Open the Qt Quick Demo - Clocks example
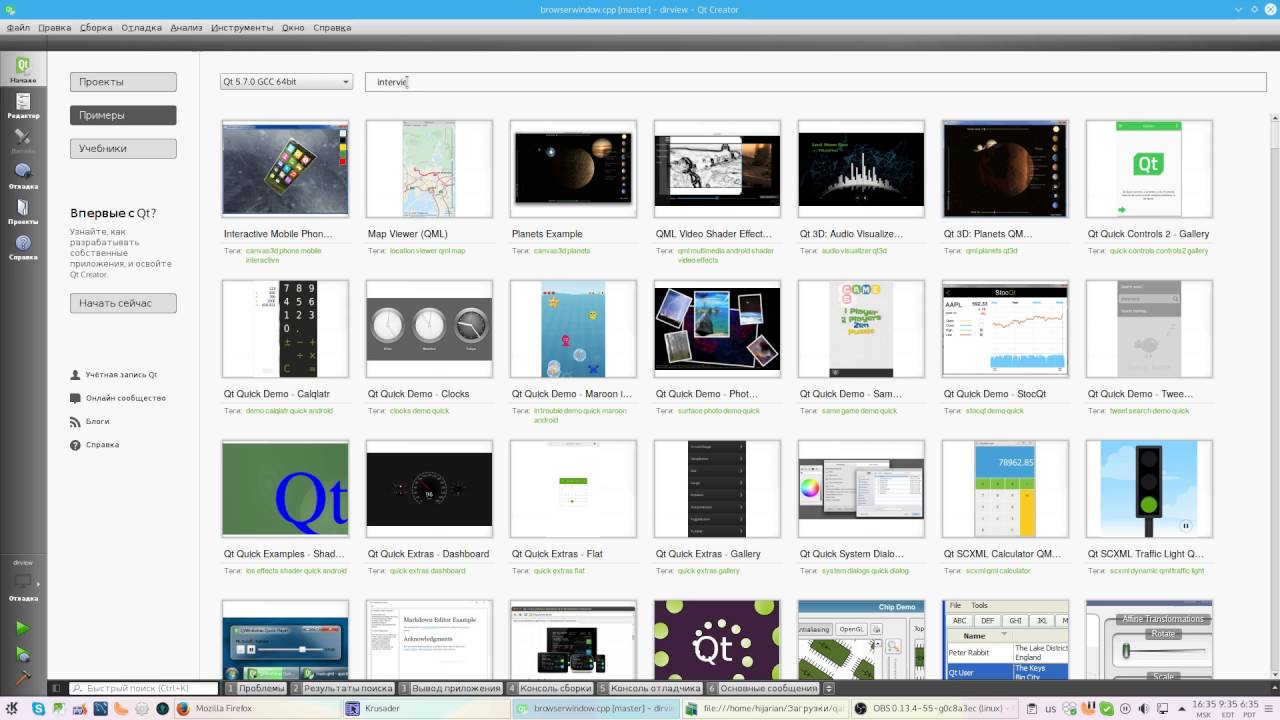The height and width of the screenshot is (720, 1280). point(429,329)
